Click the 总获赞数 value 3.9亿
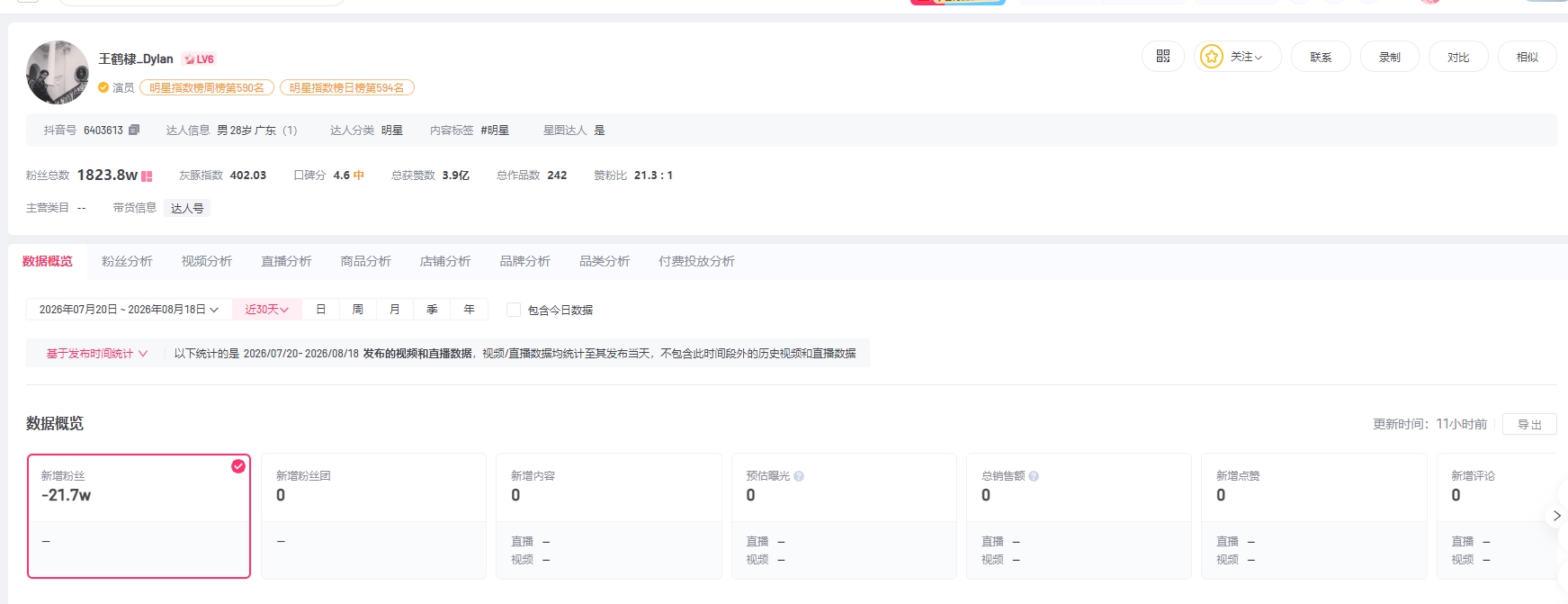This screenshot has height=604, width=1568. pyautogui.click(x=456, y=176)
